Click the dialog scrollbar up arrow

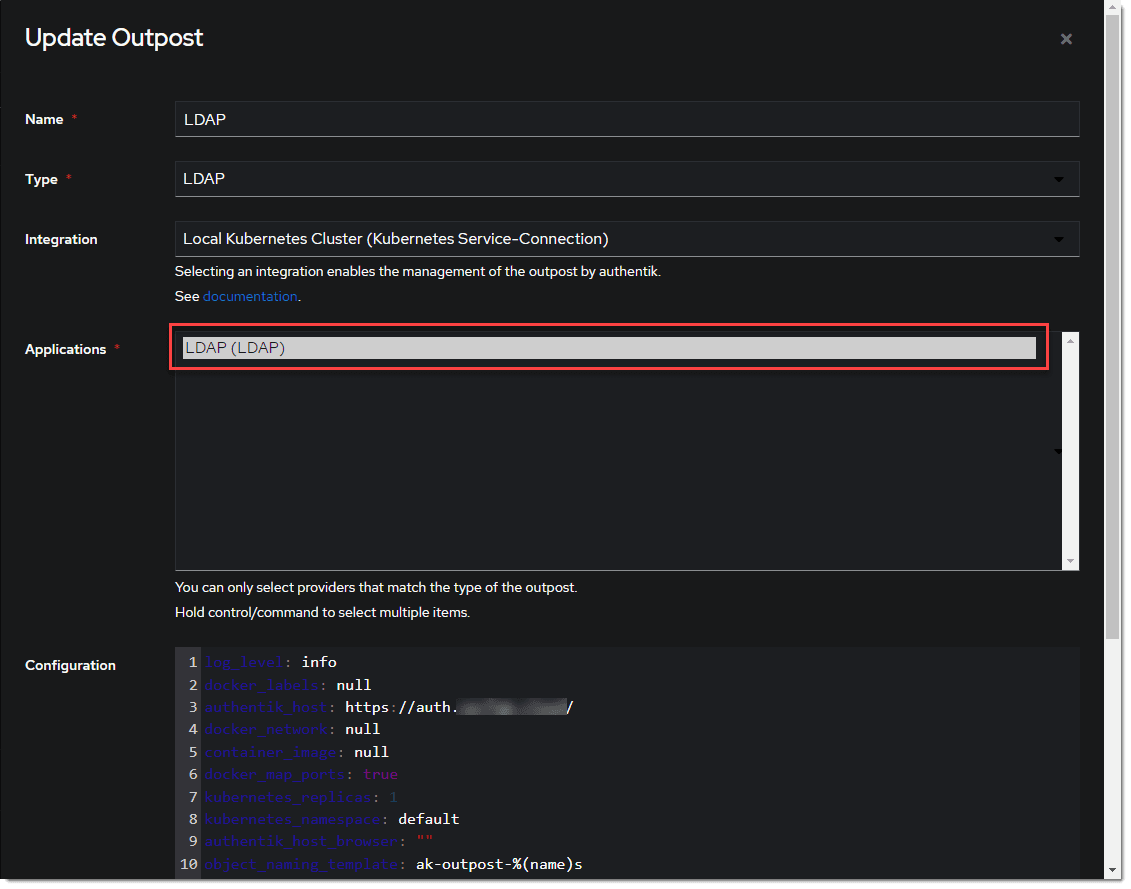click(1111, 8)
